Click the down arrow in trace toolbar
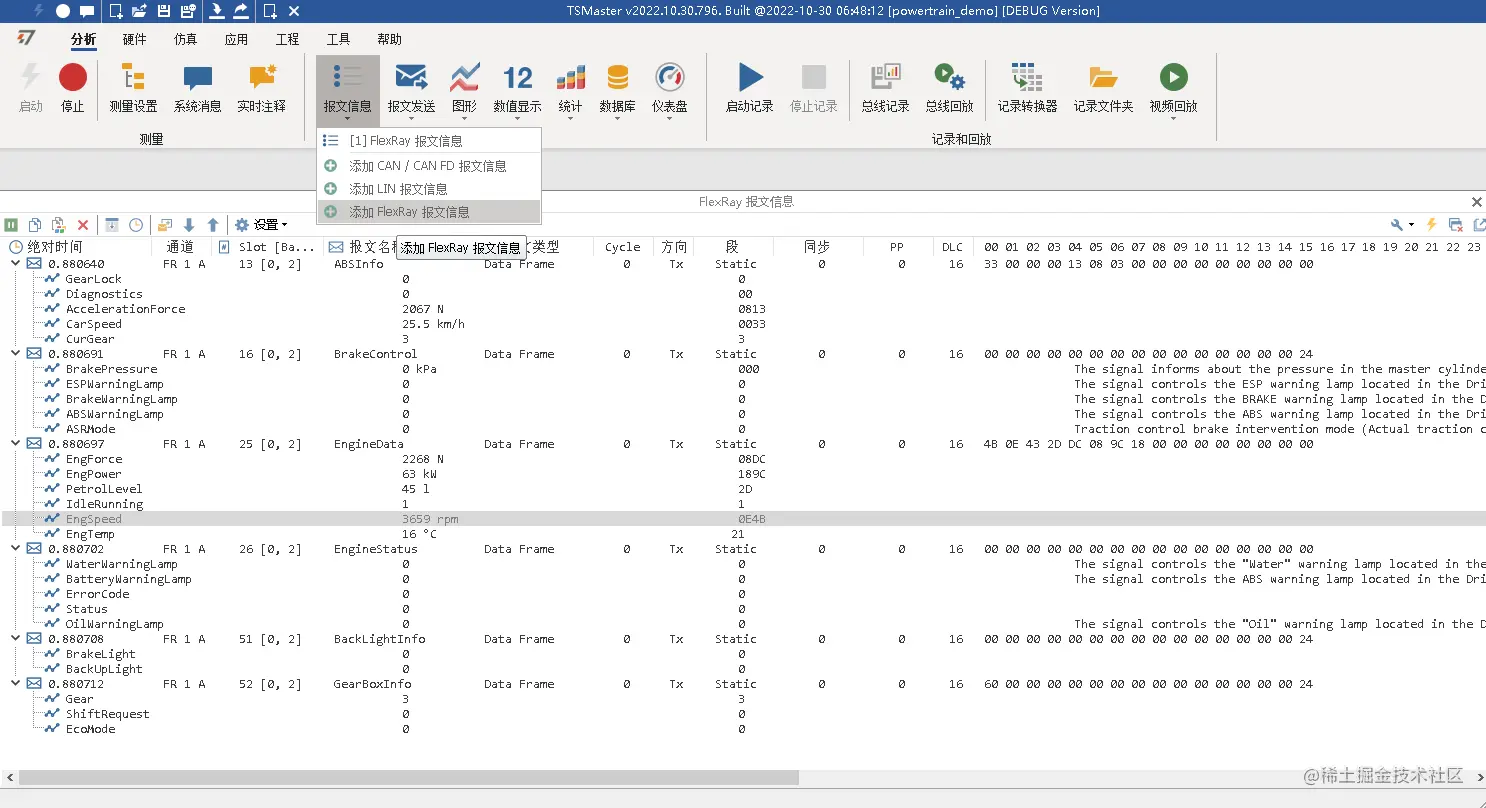The height and width of the screenshot is (808, 1486). [x=189, y=225]
